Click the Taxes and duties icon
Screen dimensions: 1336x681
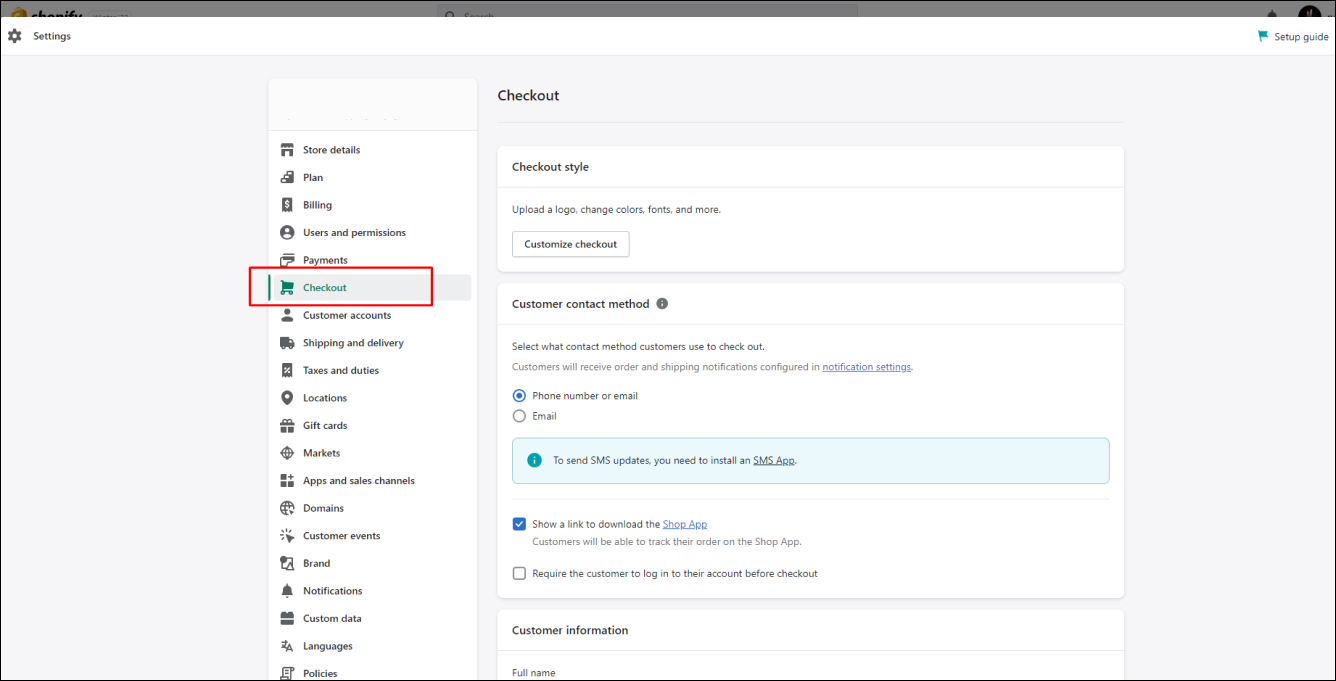(x=287, y=370)
